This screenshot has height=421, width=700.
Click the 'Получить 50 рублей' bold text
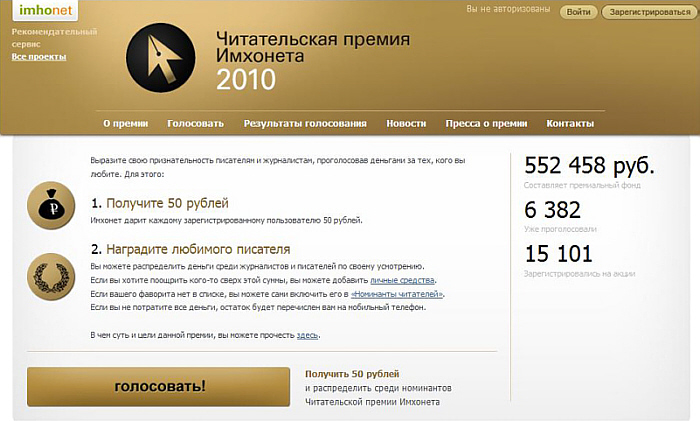click(x=352, y=374)
